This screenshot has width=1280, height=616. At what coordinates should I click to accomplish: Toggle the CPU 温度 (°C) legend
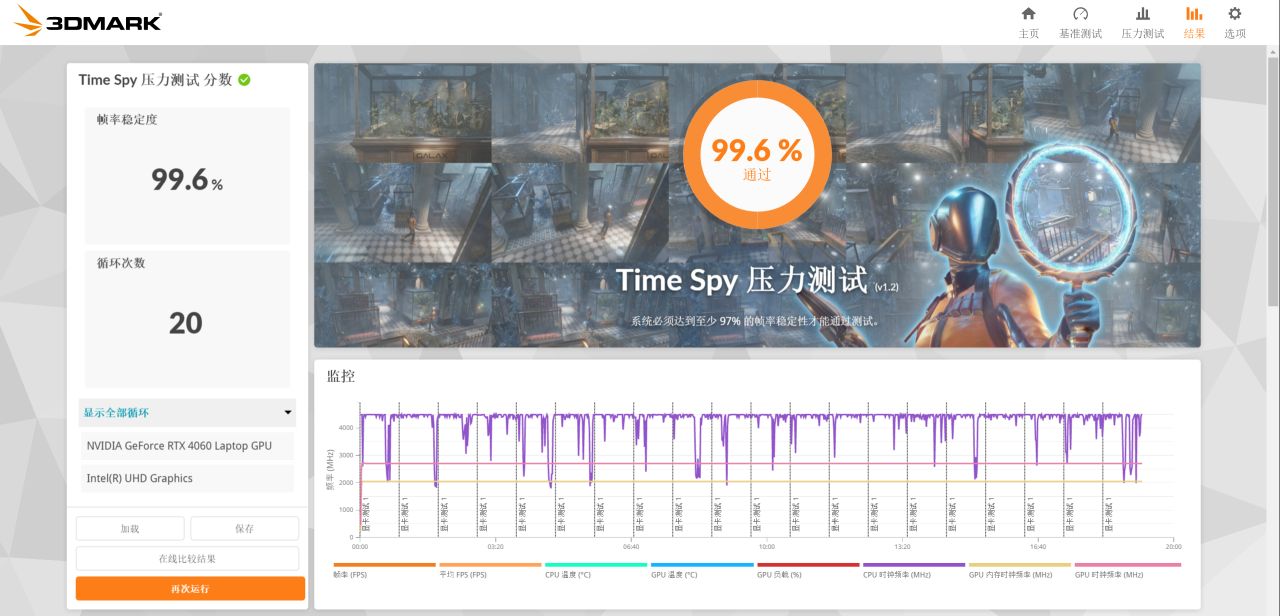[x=596, y=570]
